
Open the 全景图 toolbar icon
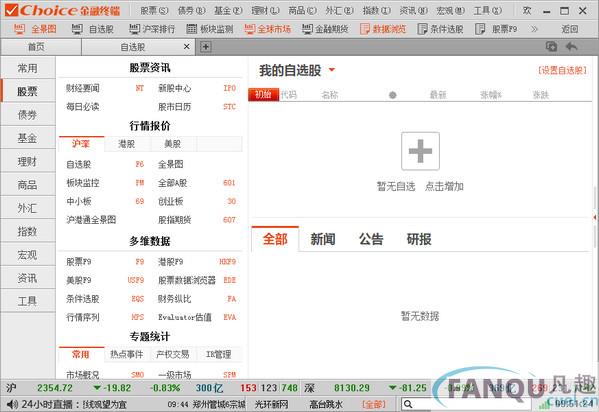click(x=19, y=29)
